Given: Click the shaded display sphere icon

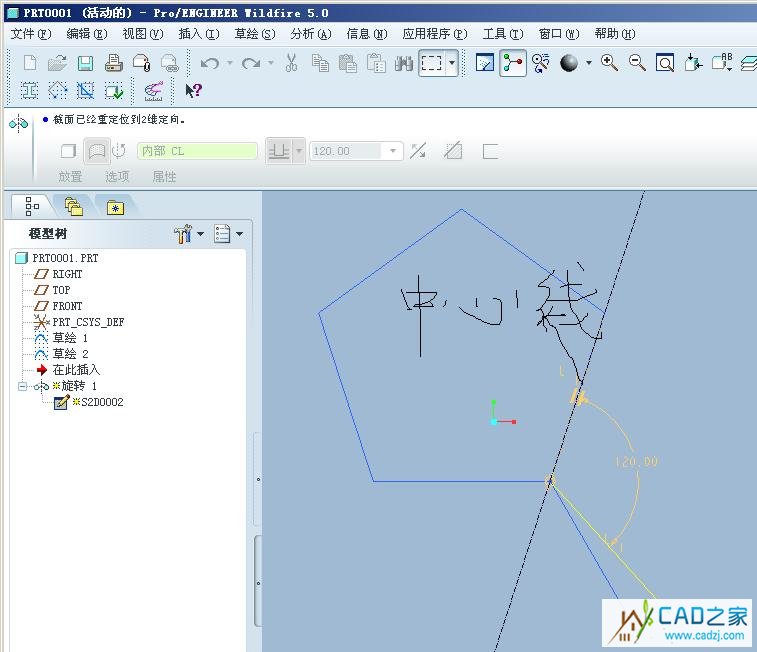Looking at the screenshot, I should (x=569, y=63).
